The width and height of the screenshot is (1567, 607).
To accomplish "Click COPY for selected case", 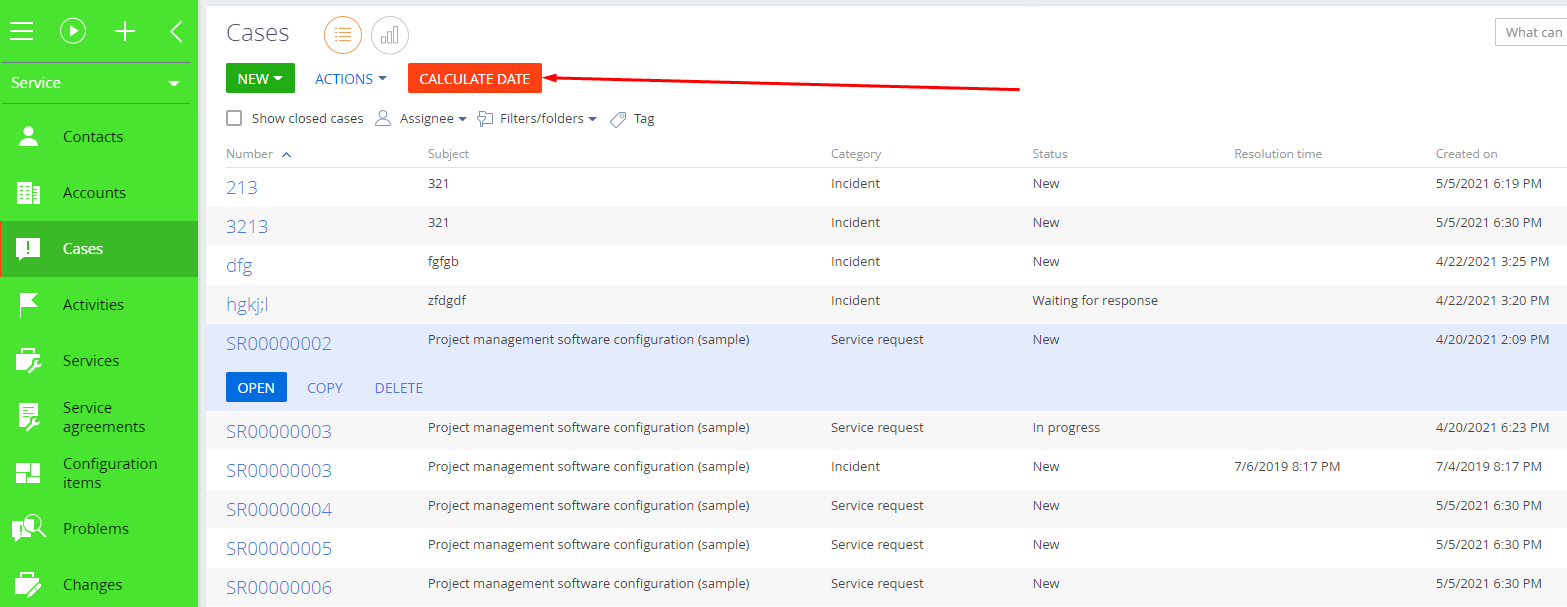I will pos(325,388).
